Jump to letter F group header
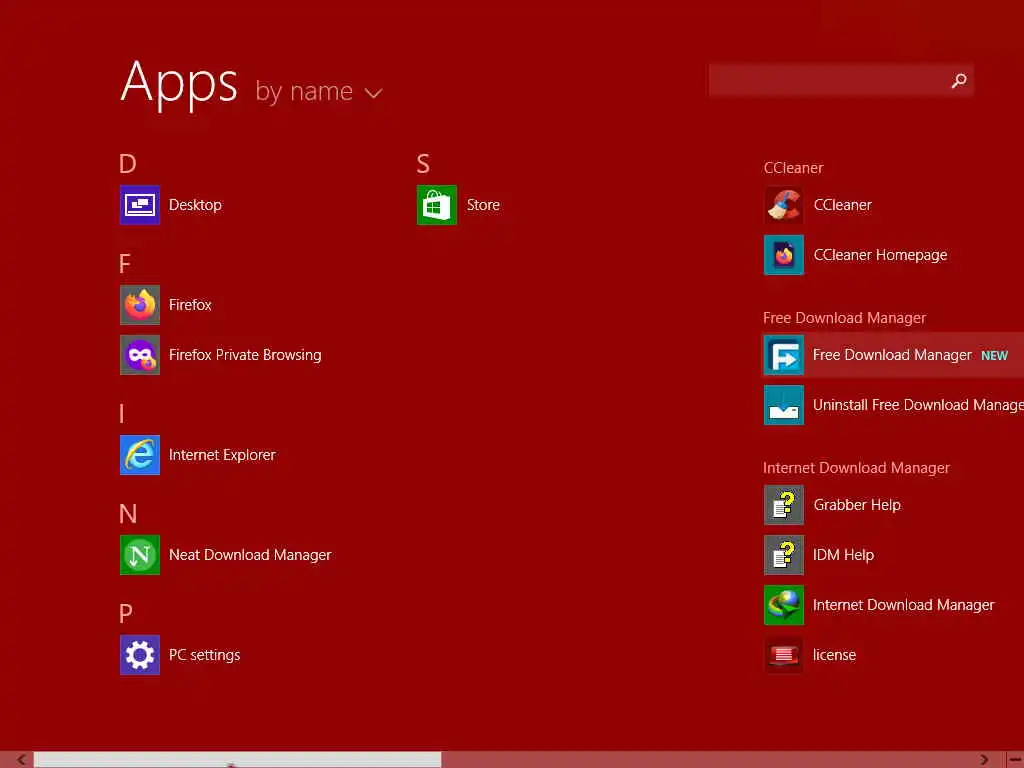 click(125, 264)
